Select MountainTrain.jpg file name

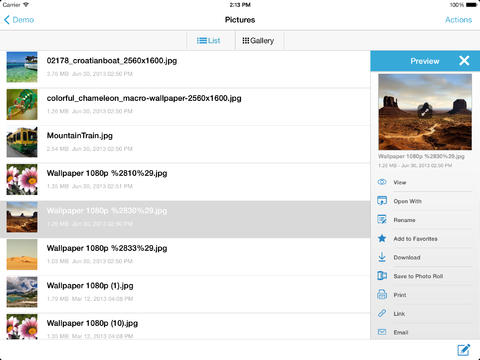[80, 136]
